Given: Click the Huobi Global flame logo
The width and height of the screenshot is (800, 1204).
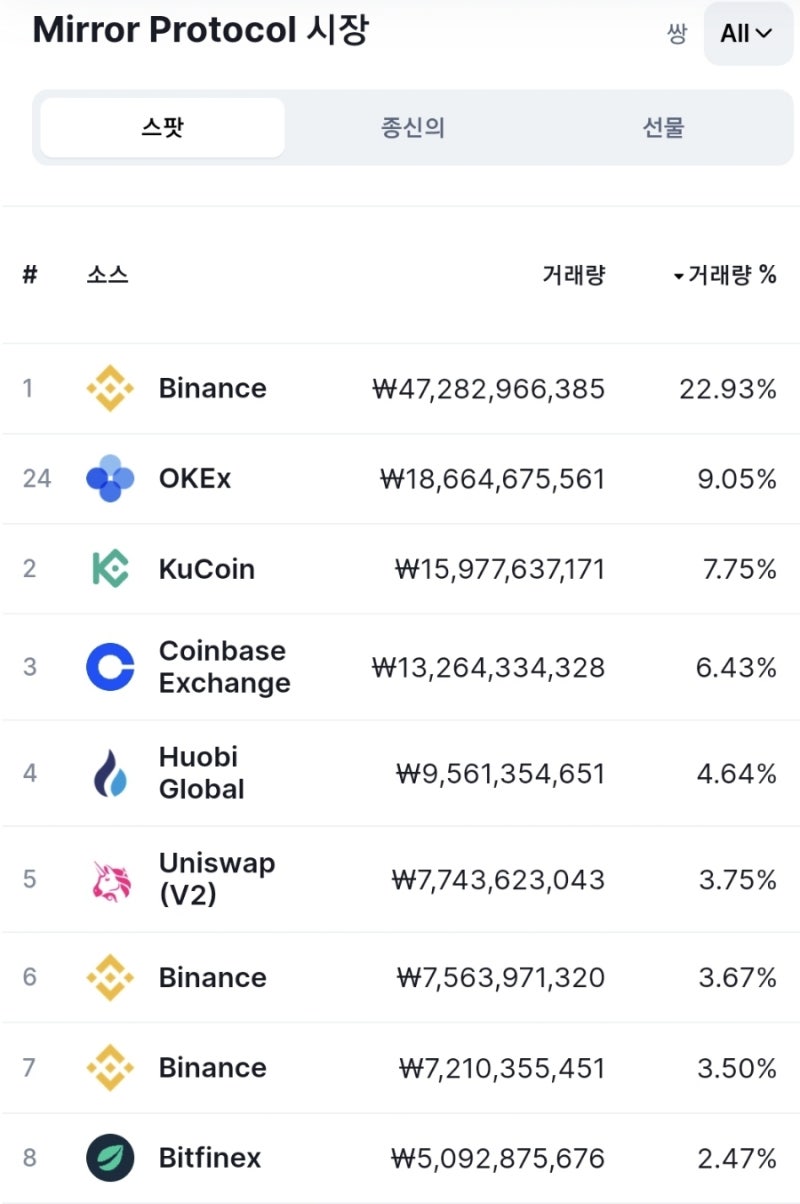Looking at the screenshot, I should click(x=110, y=773).
